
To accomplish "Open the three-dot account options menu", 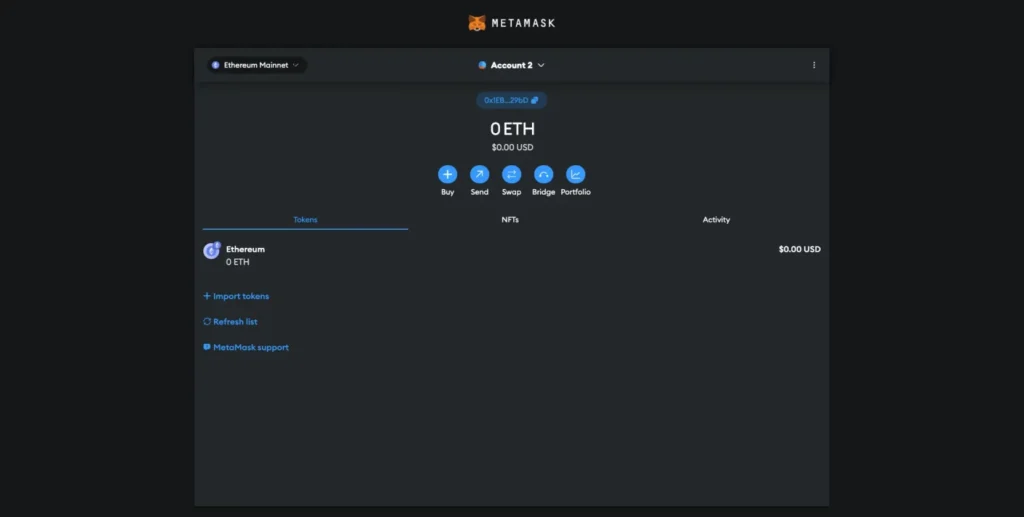I will pos(814,65).
